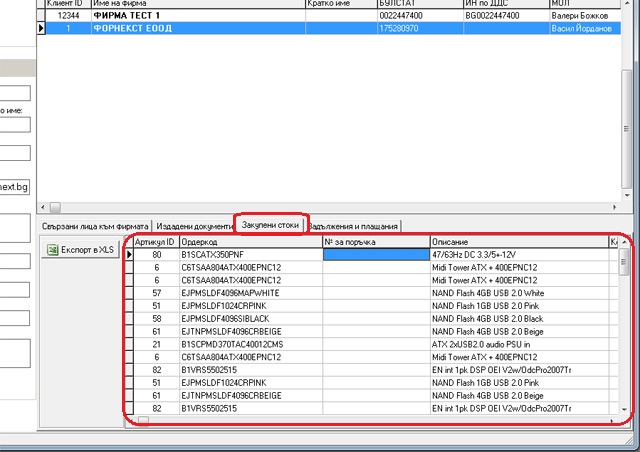This screenshot has width=640, height=452.
Task: Select ордеркод EJPMSLDF4096MAPWHITE
Action: point(251,293)
